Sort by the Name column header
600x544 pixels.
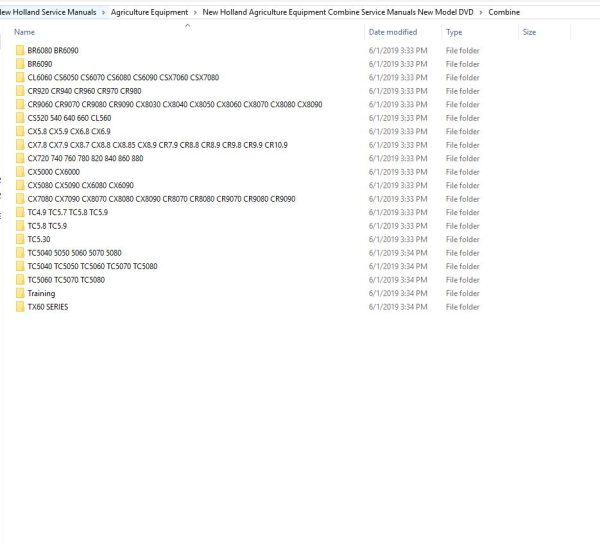point(24,32)
